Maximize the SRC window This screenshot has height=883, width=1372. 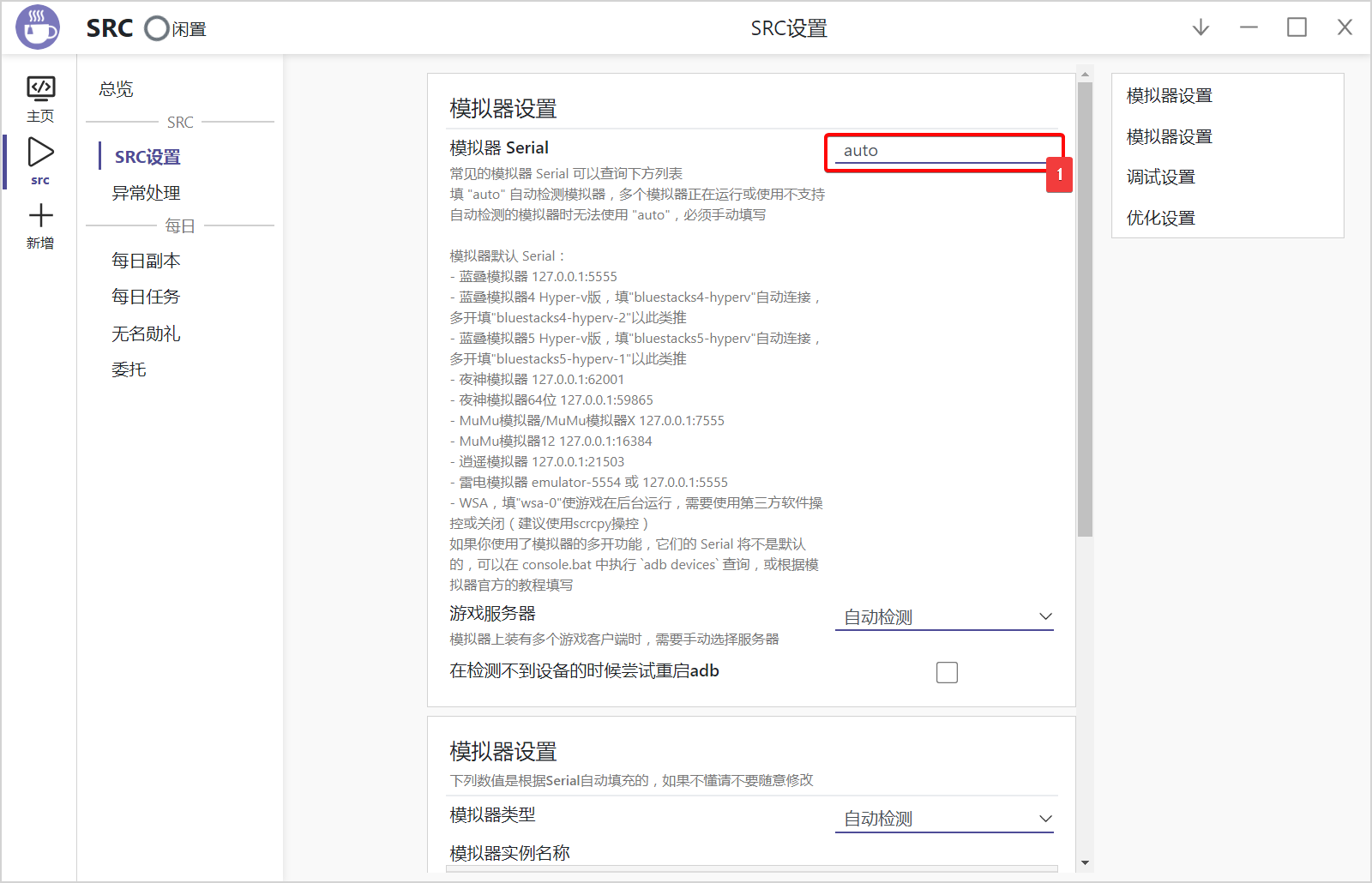(1297, 27)
